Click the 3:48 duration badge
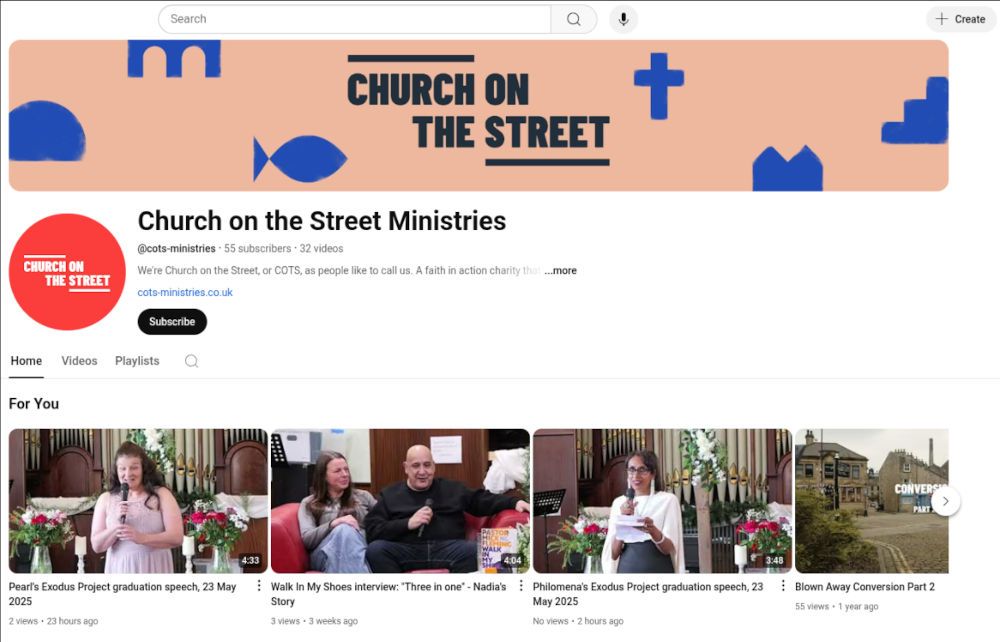 (x=774, y=560)
